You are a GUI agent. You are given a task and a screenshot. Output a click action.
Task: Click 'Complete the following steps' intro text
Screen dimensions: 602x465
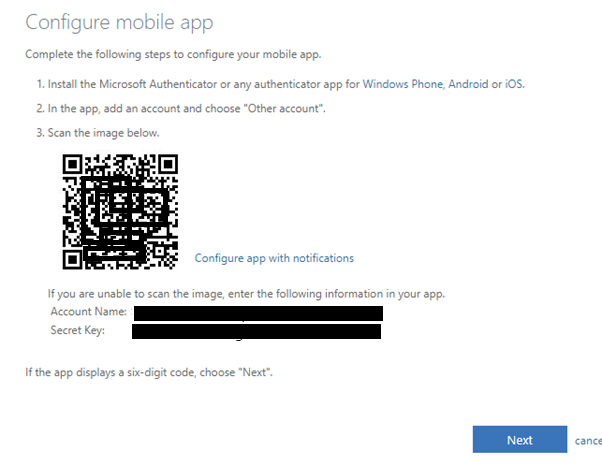click(x=173, y=54)
